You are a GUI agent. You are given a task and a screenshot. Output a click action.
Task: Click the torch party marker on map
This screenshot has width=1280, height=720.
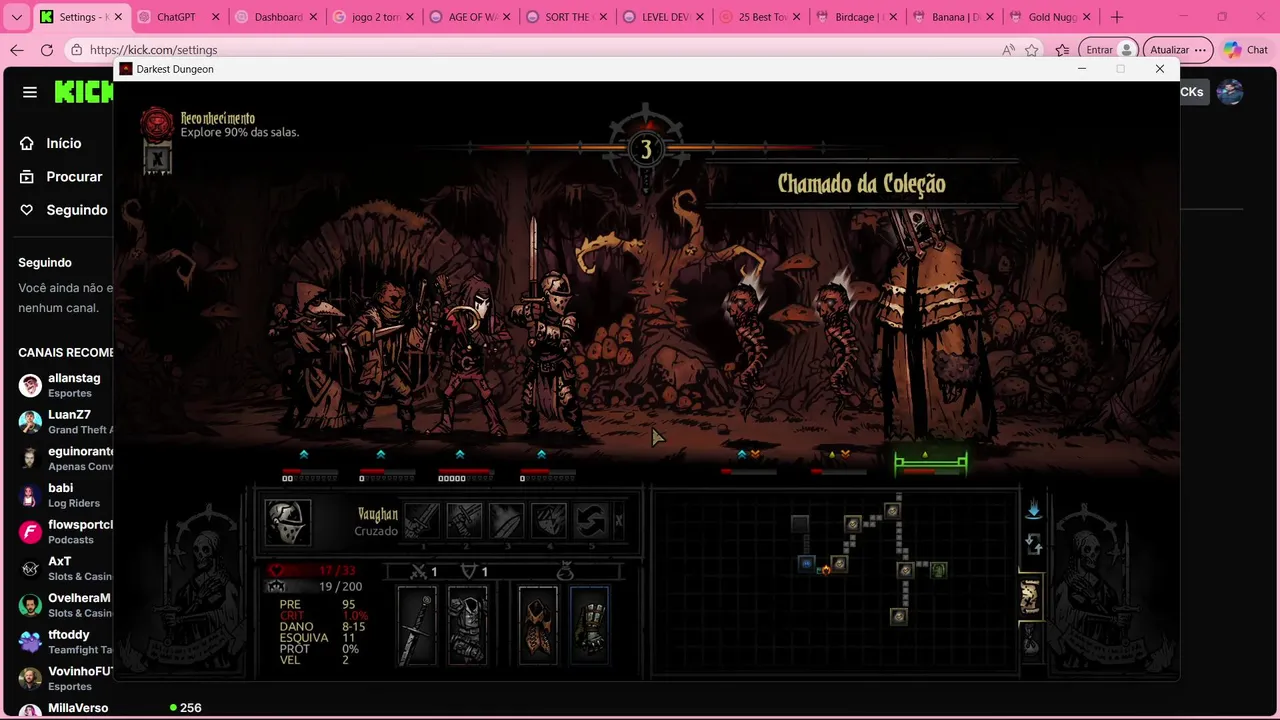(826, 569)
